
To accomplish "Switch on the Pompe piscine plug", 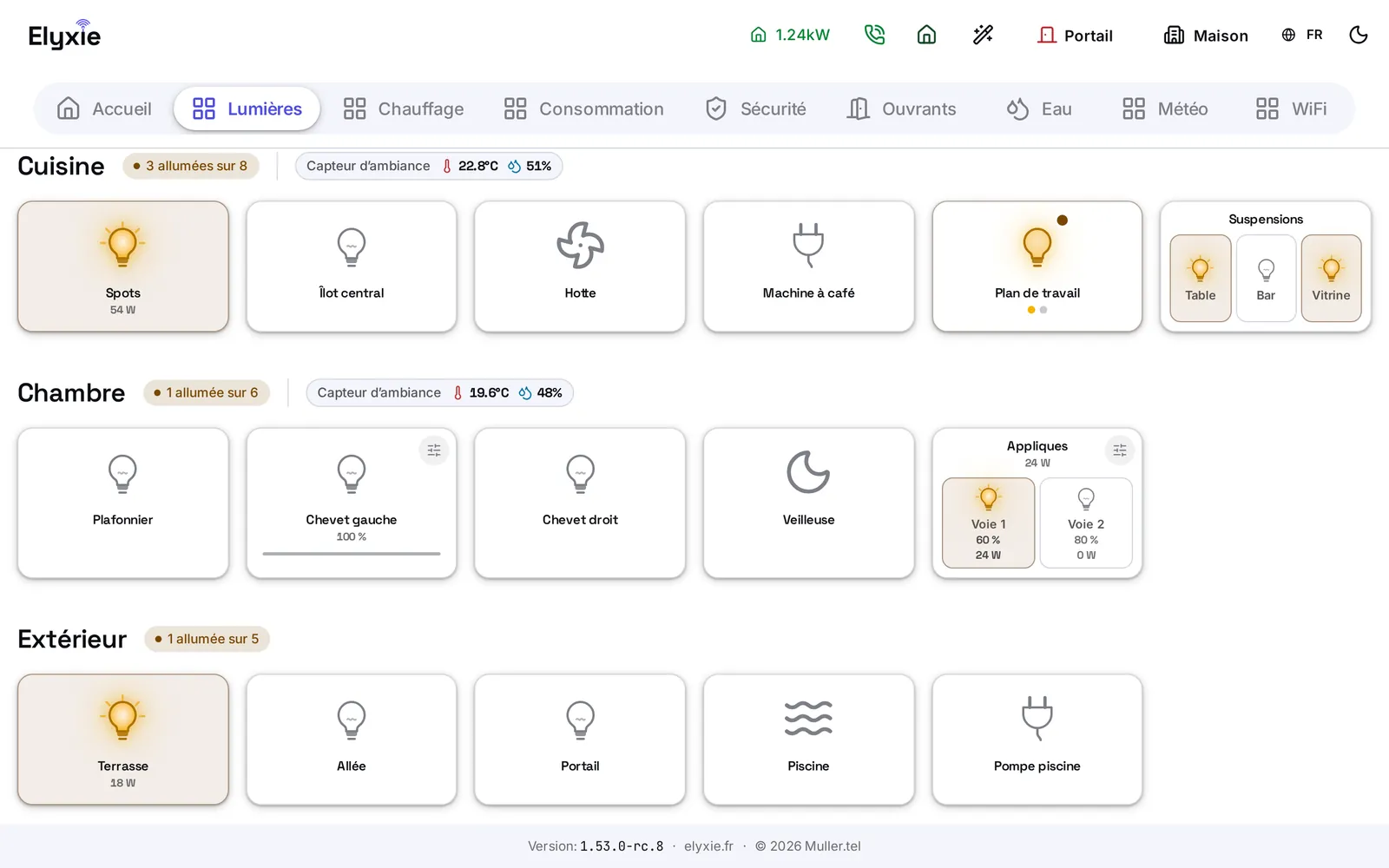I will (1037, 740).
